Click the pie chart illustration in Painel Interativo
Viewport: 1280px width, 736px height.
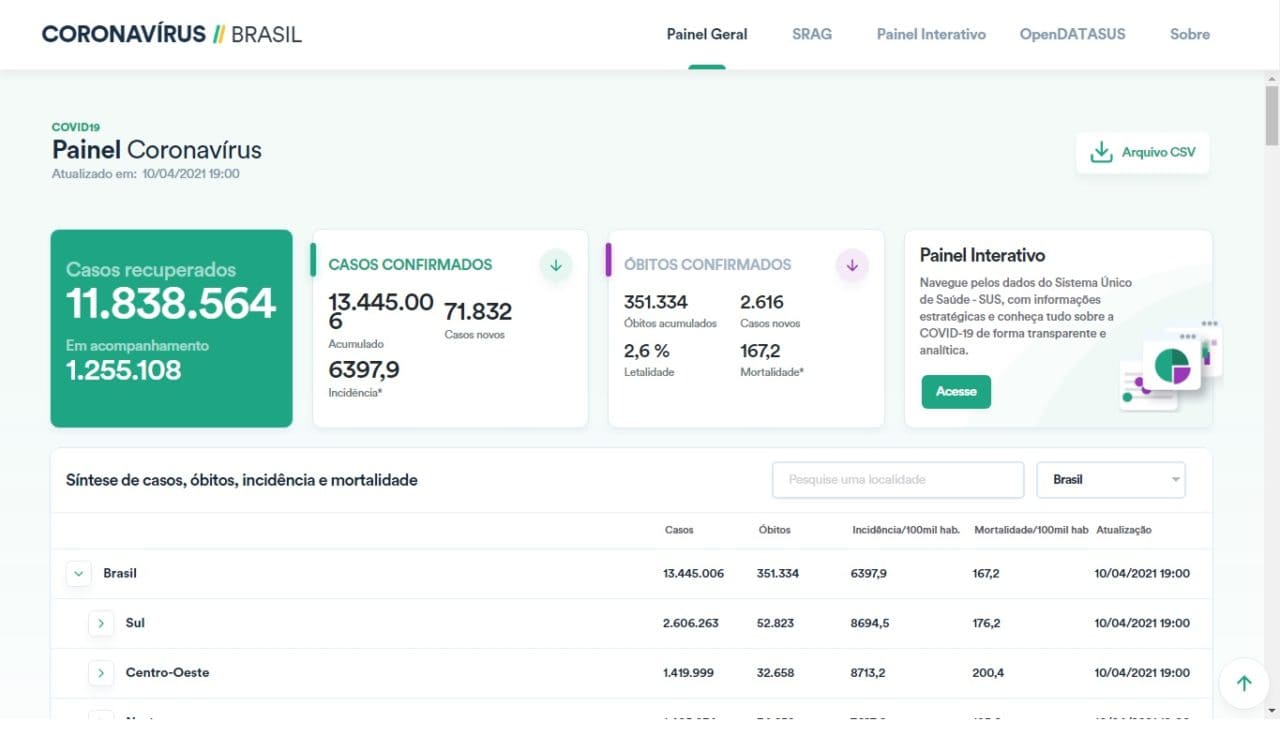click(1171, 366)
